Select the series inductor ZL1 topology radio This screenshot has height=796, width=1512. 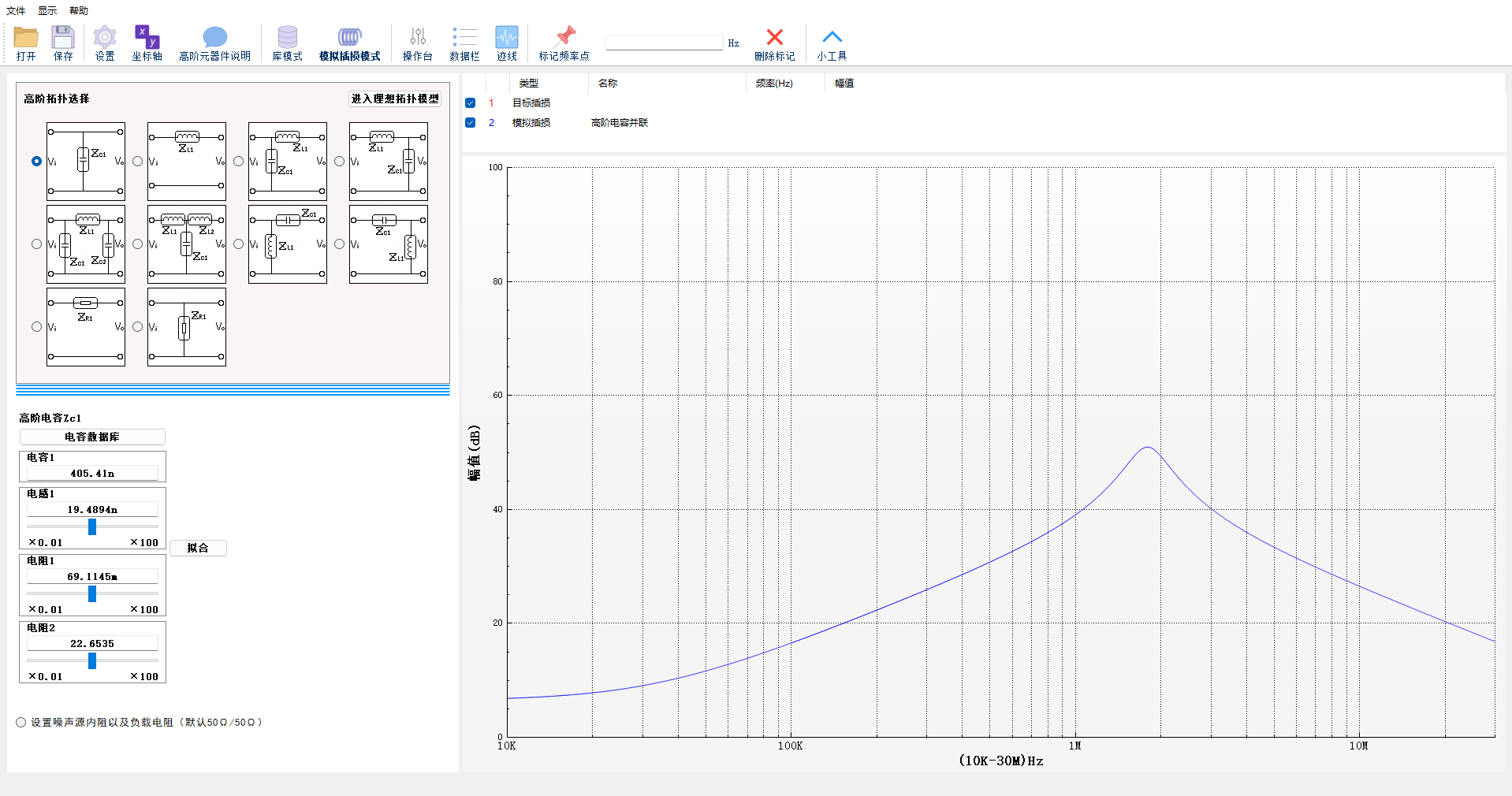click(137, 161)
